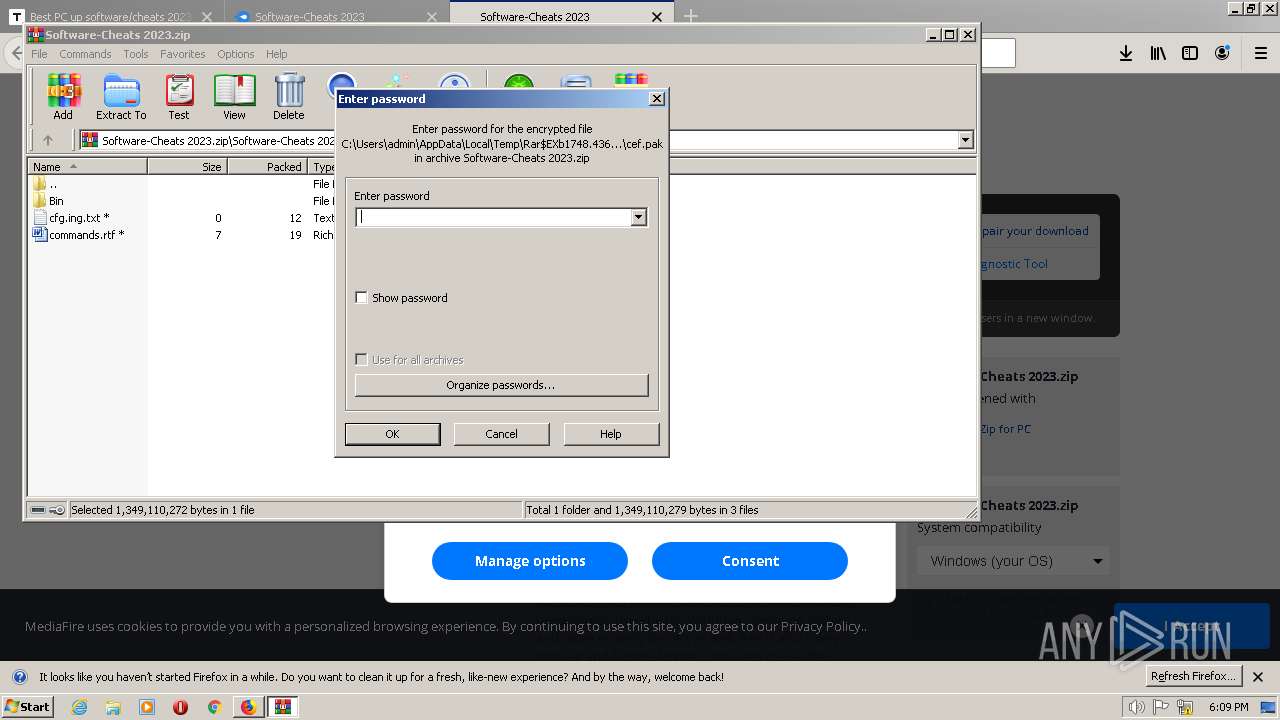The width and height of the screenshot is (1280, 720).
Task: Expand the archive path address dropdown
Action: [x=965, y=140]
